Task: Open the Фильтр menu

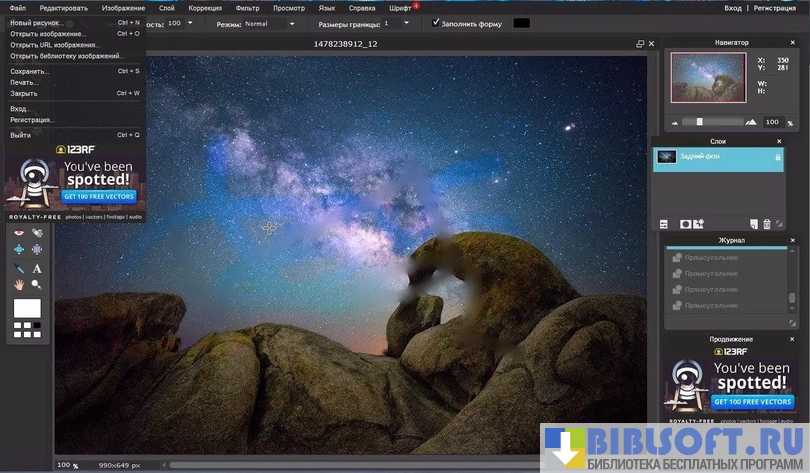Action: tap(247, 7)
